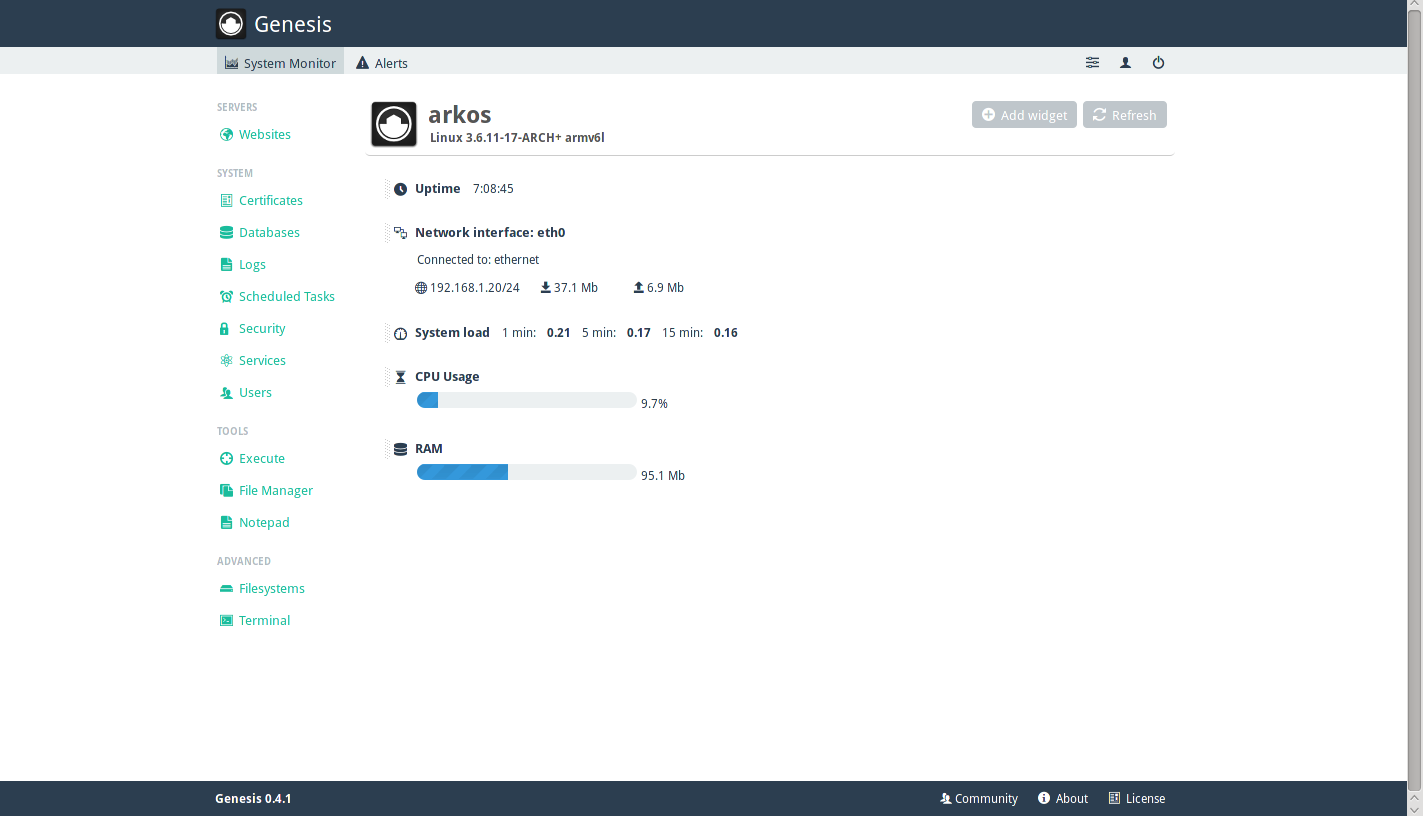The width and height of the screenshot is (1423, 816).
Task: Click the power shutdown icon
Action: [x=1158, y=63]
